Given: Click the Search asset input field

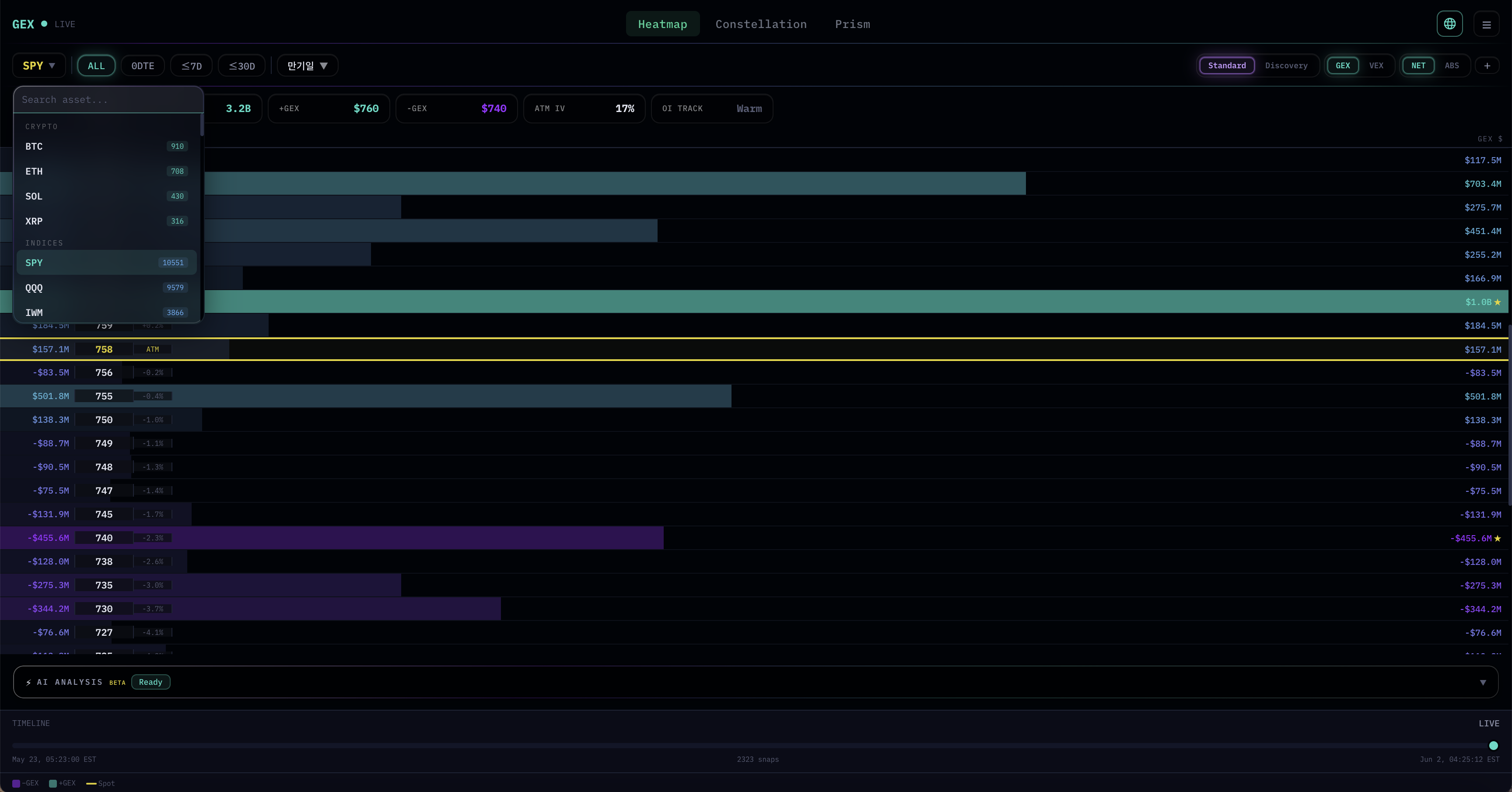Looking at the screenshot, I should coord(108,100).
